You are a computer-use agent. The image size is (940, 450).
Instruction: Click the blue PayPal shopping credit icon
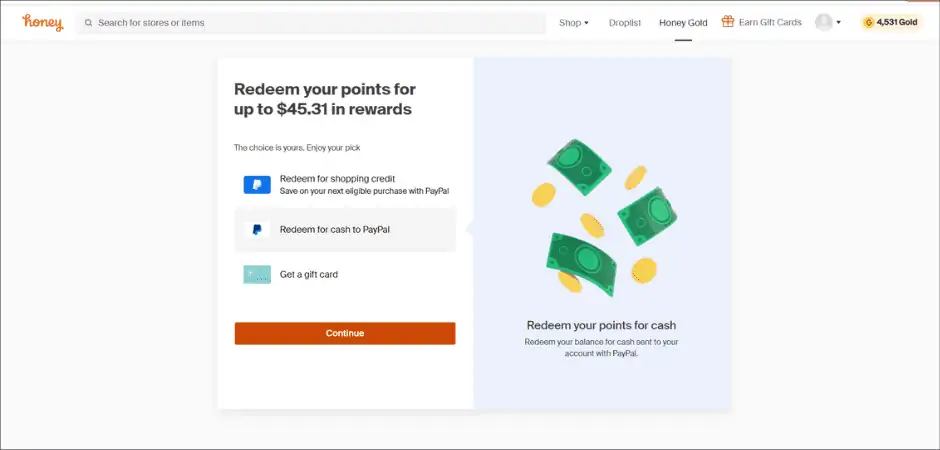pos(257,185)
